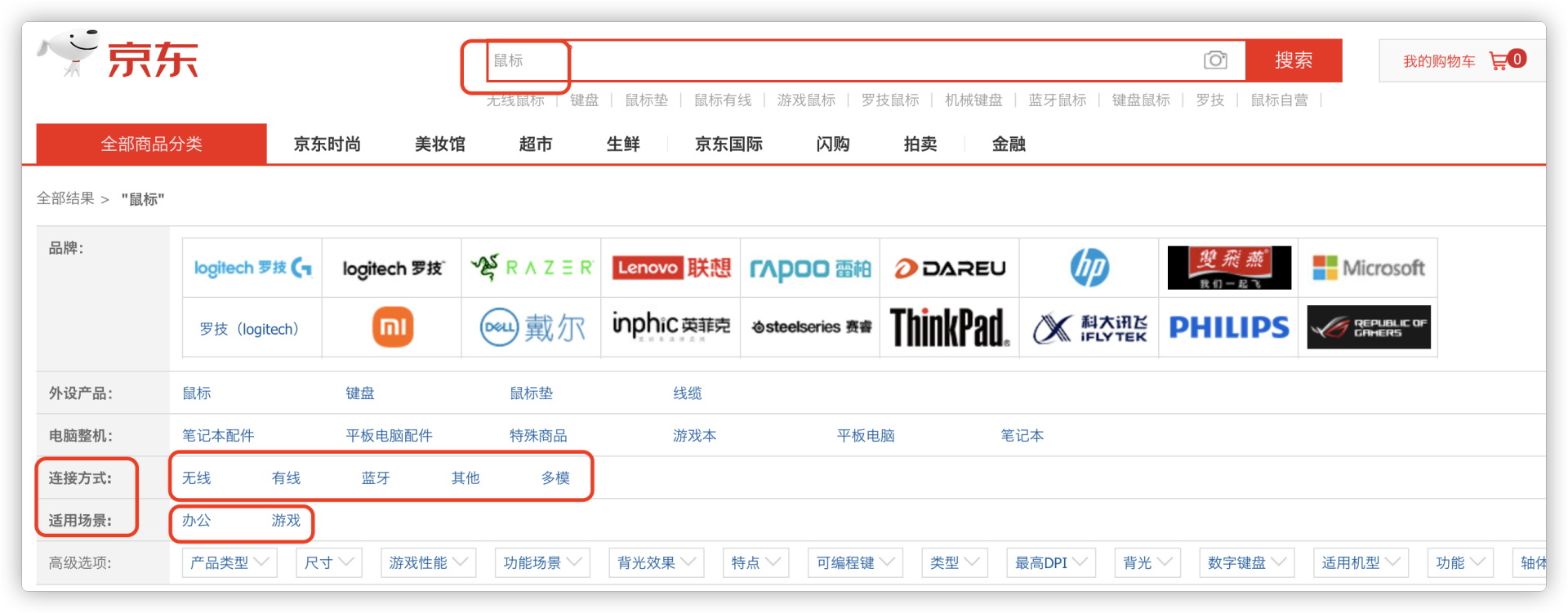
Task: Pick the Rapoo 雷柏 brand logo
Action: (x=810, y=268)
